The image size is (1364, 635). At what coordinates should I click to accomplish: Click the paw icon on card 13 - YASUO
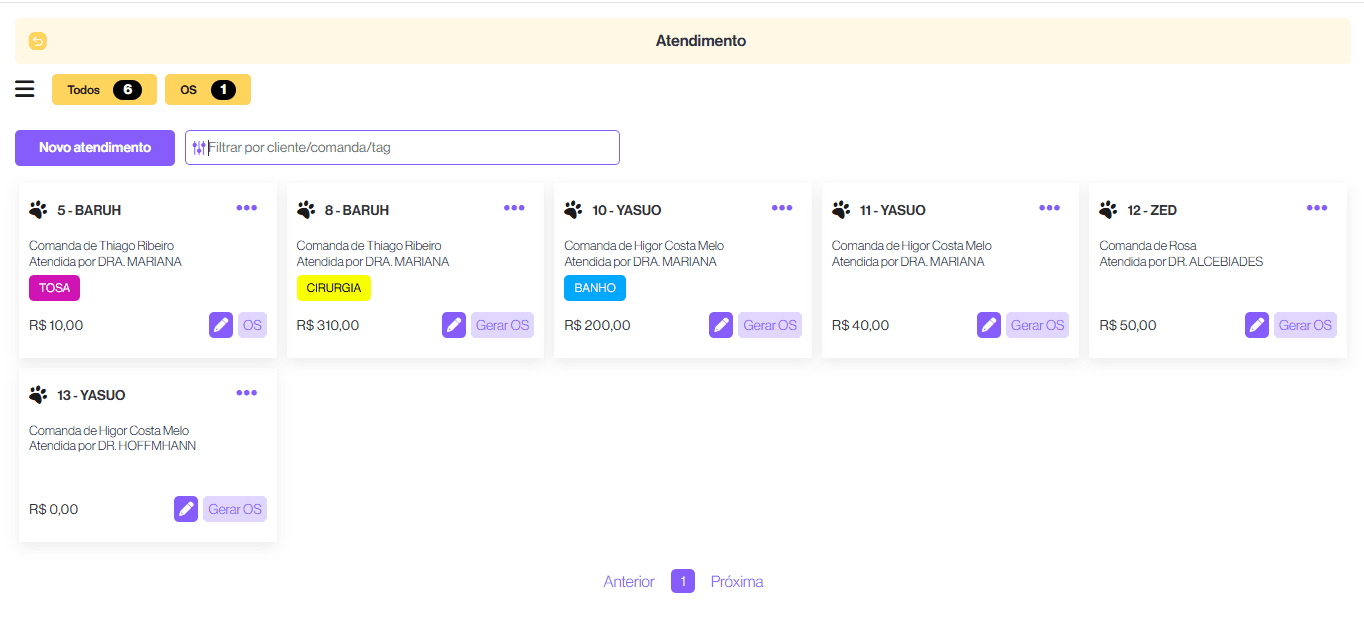tap(38, 395)
